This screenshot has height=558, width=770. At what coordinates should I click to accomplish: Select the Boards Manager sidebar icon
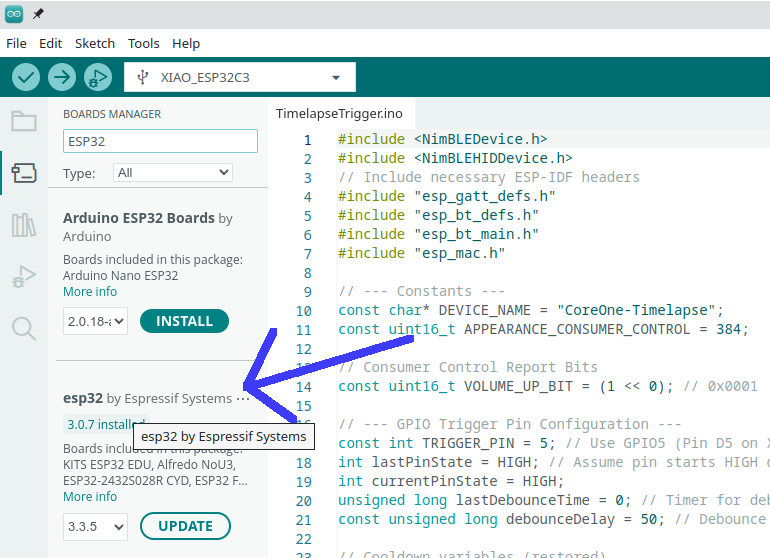tap(24, 173)
